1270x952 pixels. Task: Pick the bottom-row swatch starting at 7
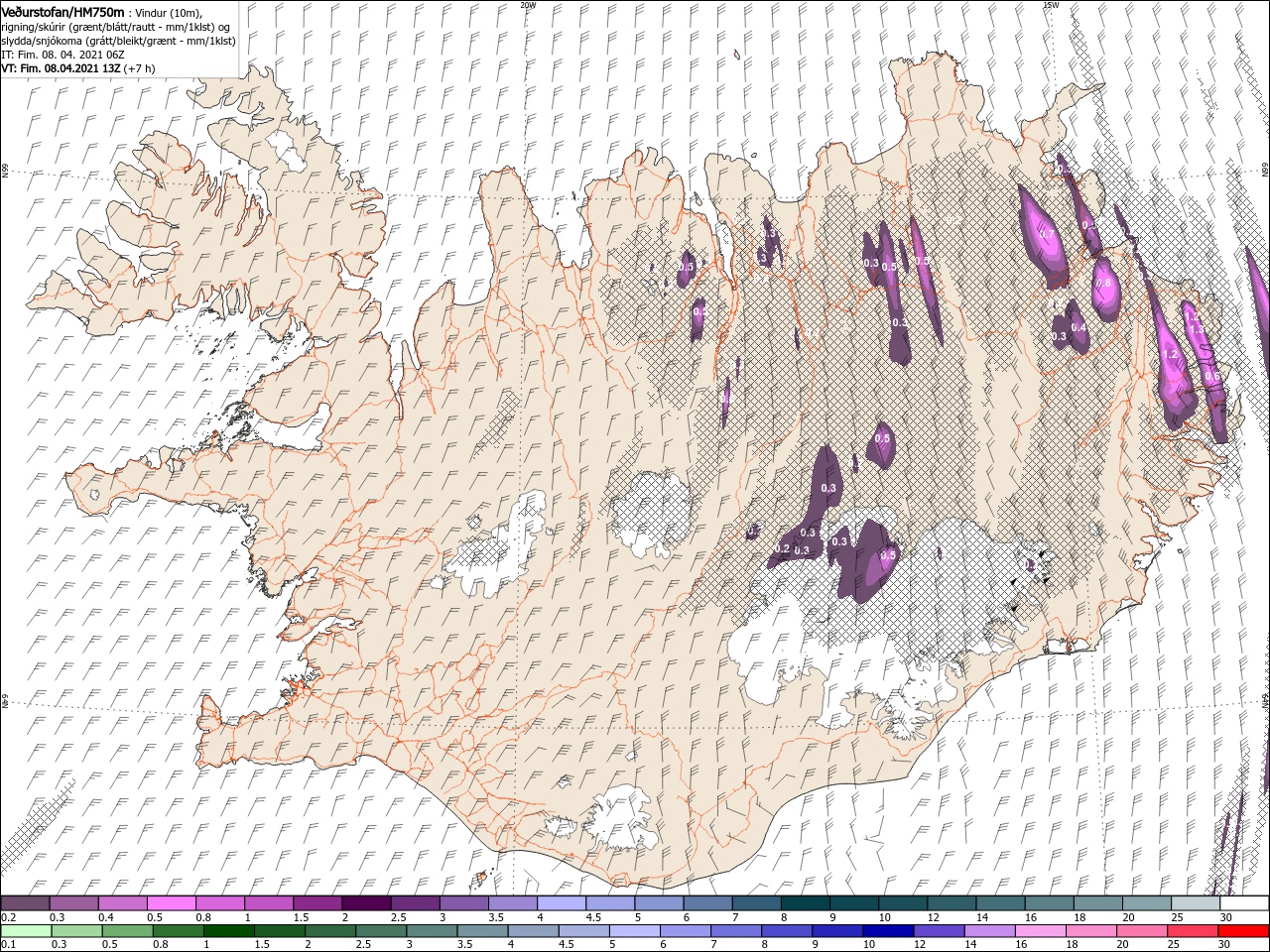[736, 931]
